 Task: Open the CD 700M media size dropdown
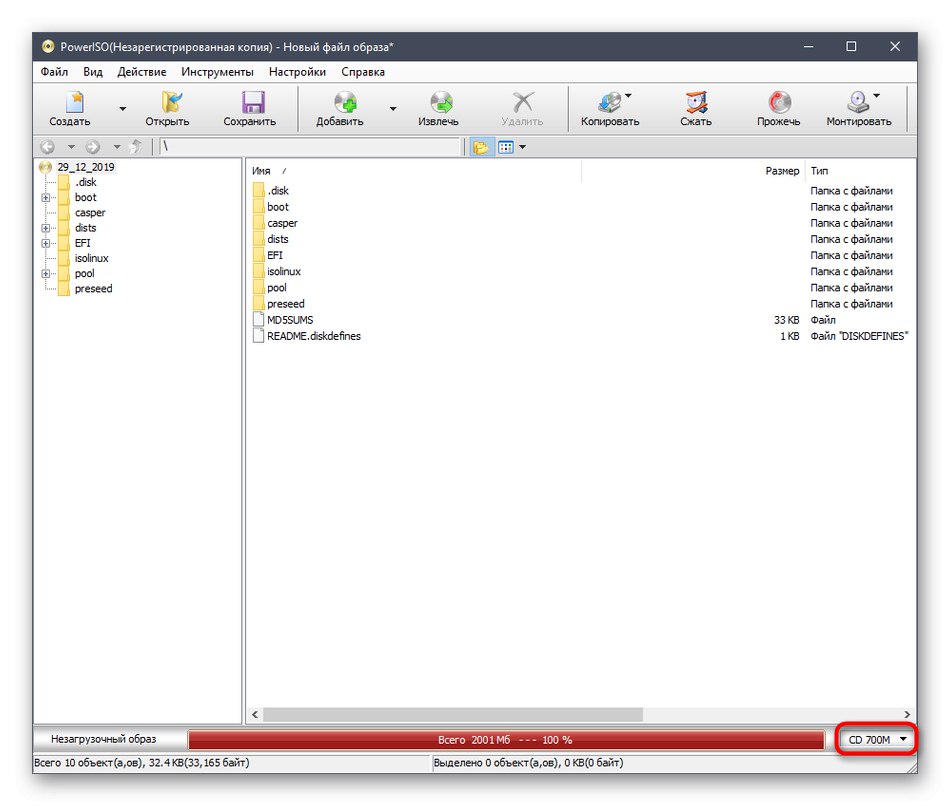(877, 739)
